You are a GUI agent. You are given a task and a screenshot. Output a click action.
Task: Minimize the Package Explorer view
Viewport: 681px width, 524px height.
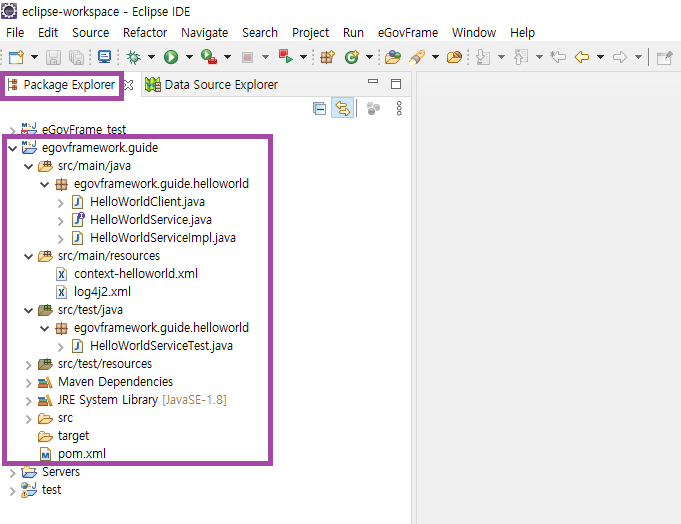373,81
